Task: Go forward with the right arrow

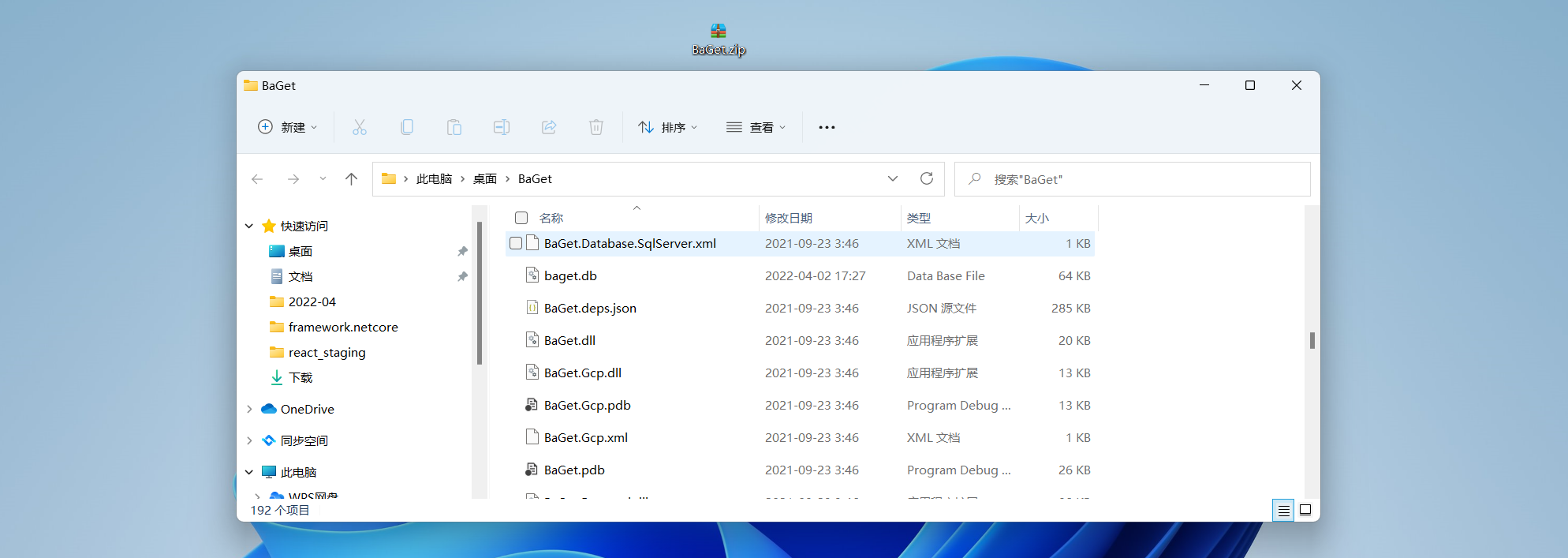Action: pos(293,179)
